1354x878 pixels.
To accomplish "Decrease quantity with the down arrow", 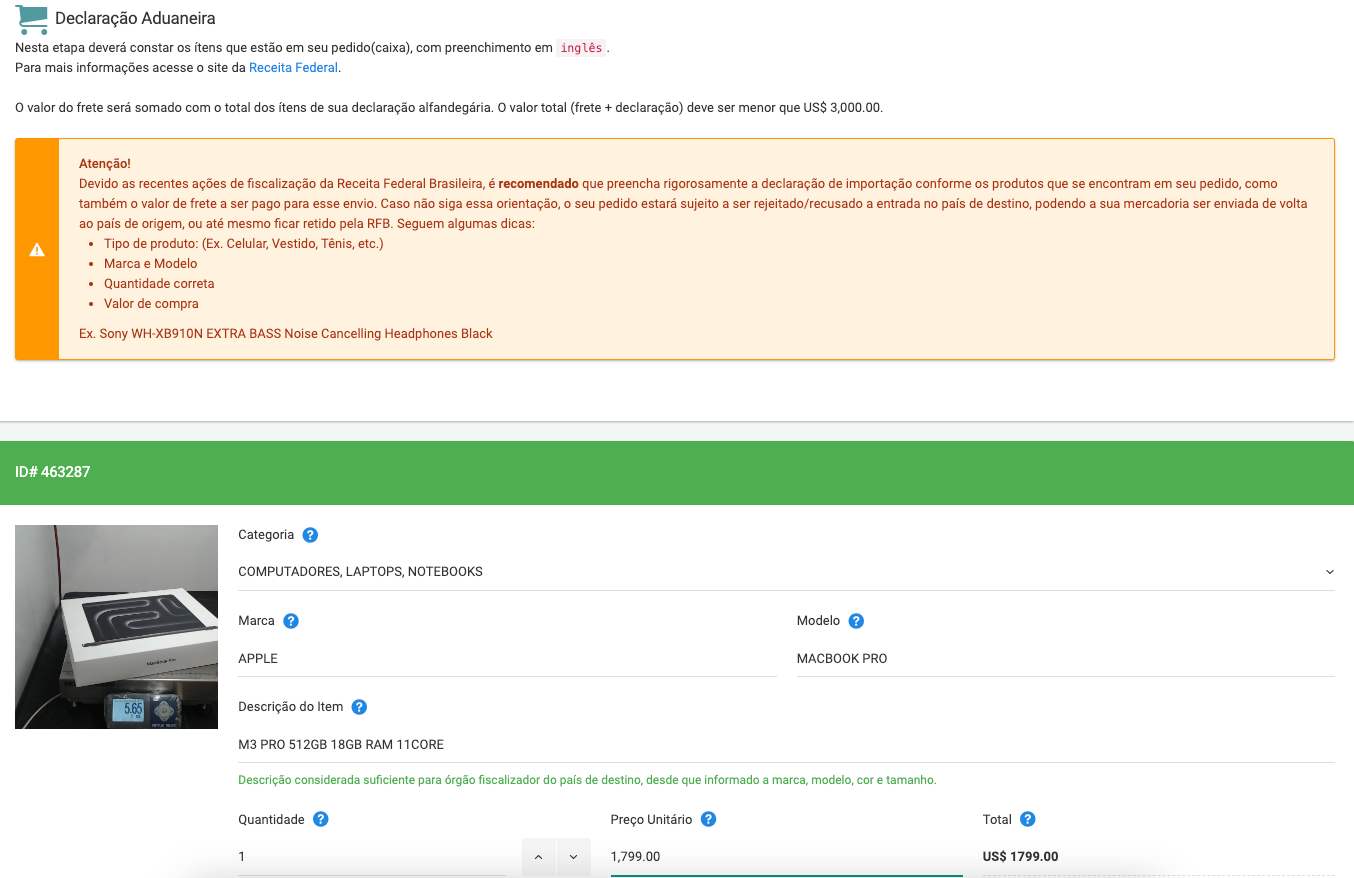I will (573, 857).
